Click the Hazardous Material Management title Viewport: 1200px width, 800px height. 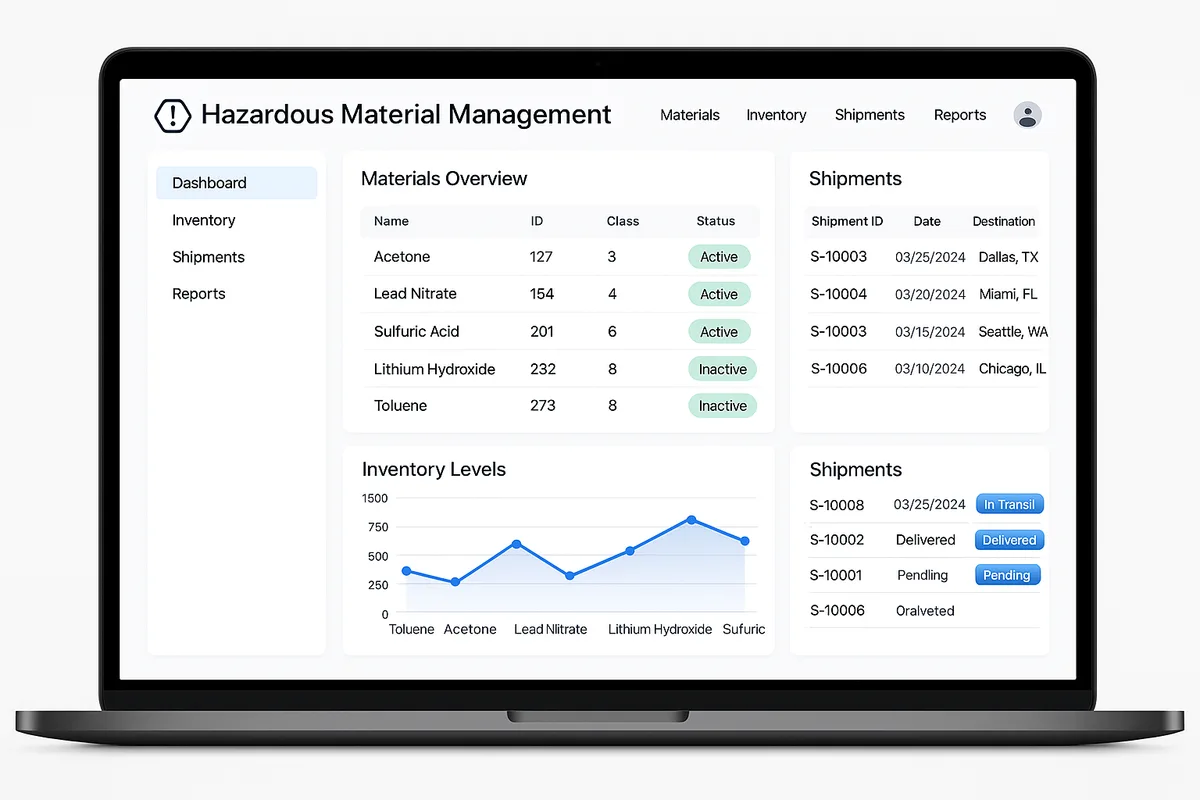(x=406, y=115)
